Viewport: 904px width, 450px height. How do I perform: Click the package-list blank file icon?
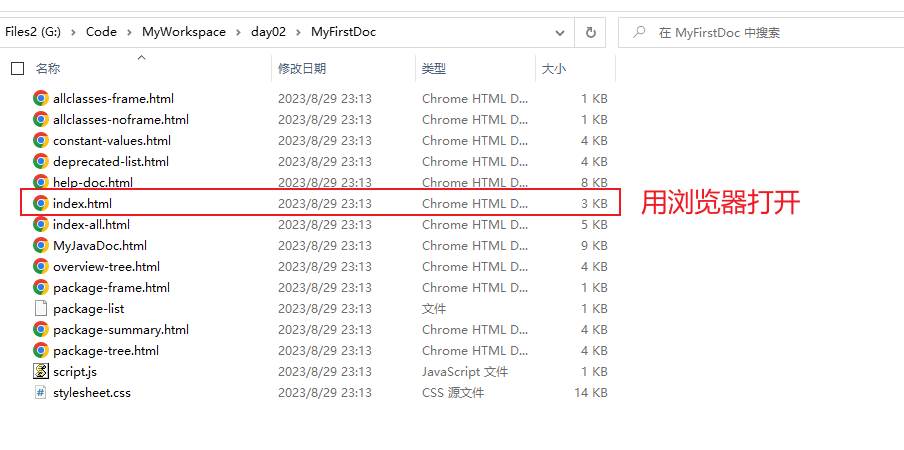[x=41, y=308]
